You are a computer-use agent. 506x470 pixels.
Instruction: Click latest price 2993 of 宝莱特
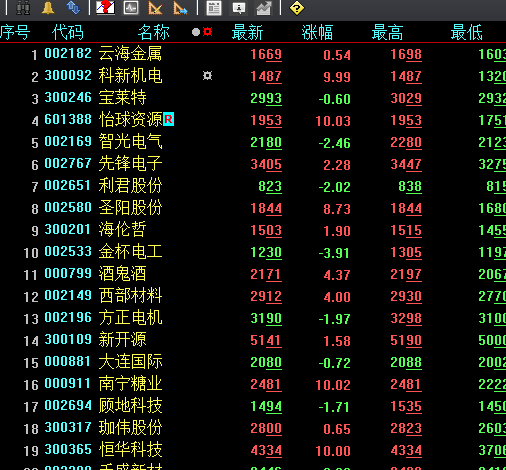click(266, 99)
